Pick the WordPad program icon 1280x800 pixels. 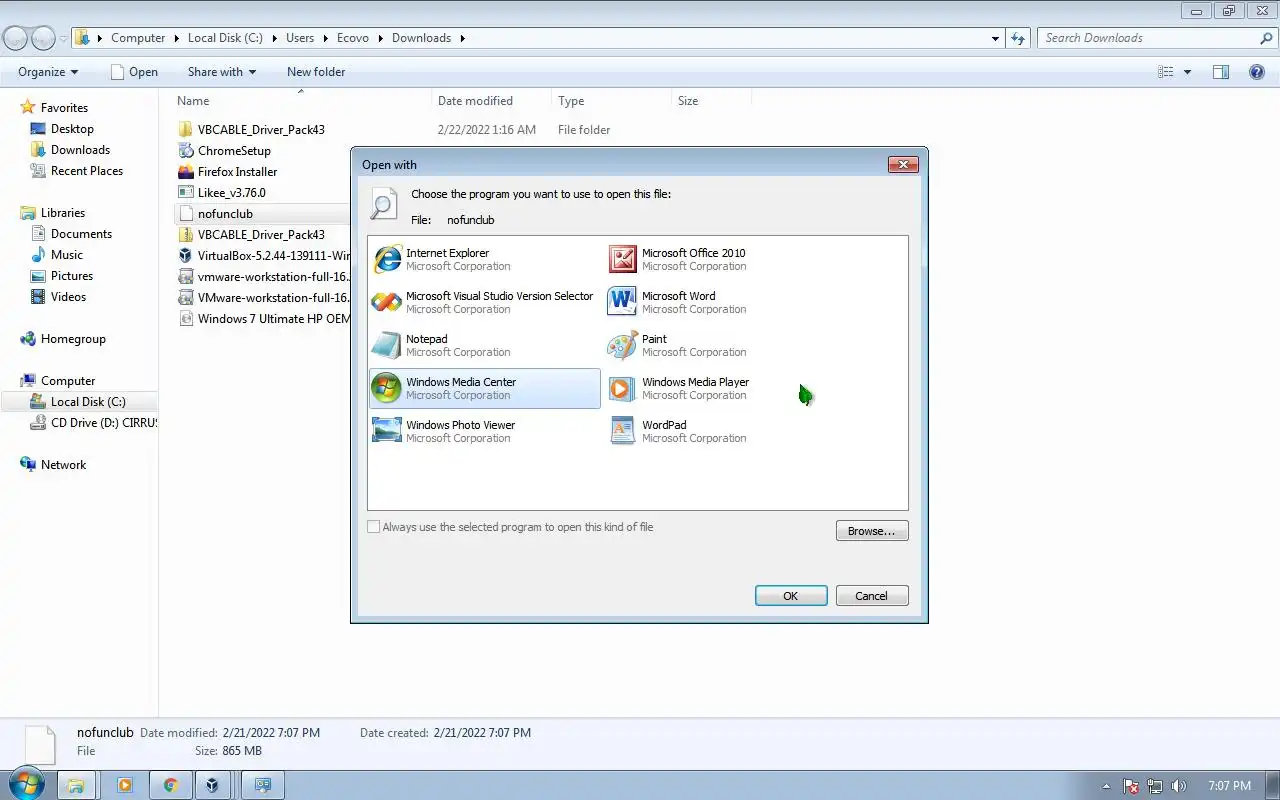[x=623, y=431]
